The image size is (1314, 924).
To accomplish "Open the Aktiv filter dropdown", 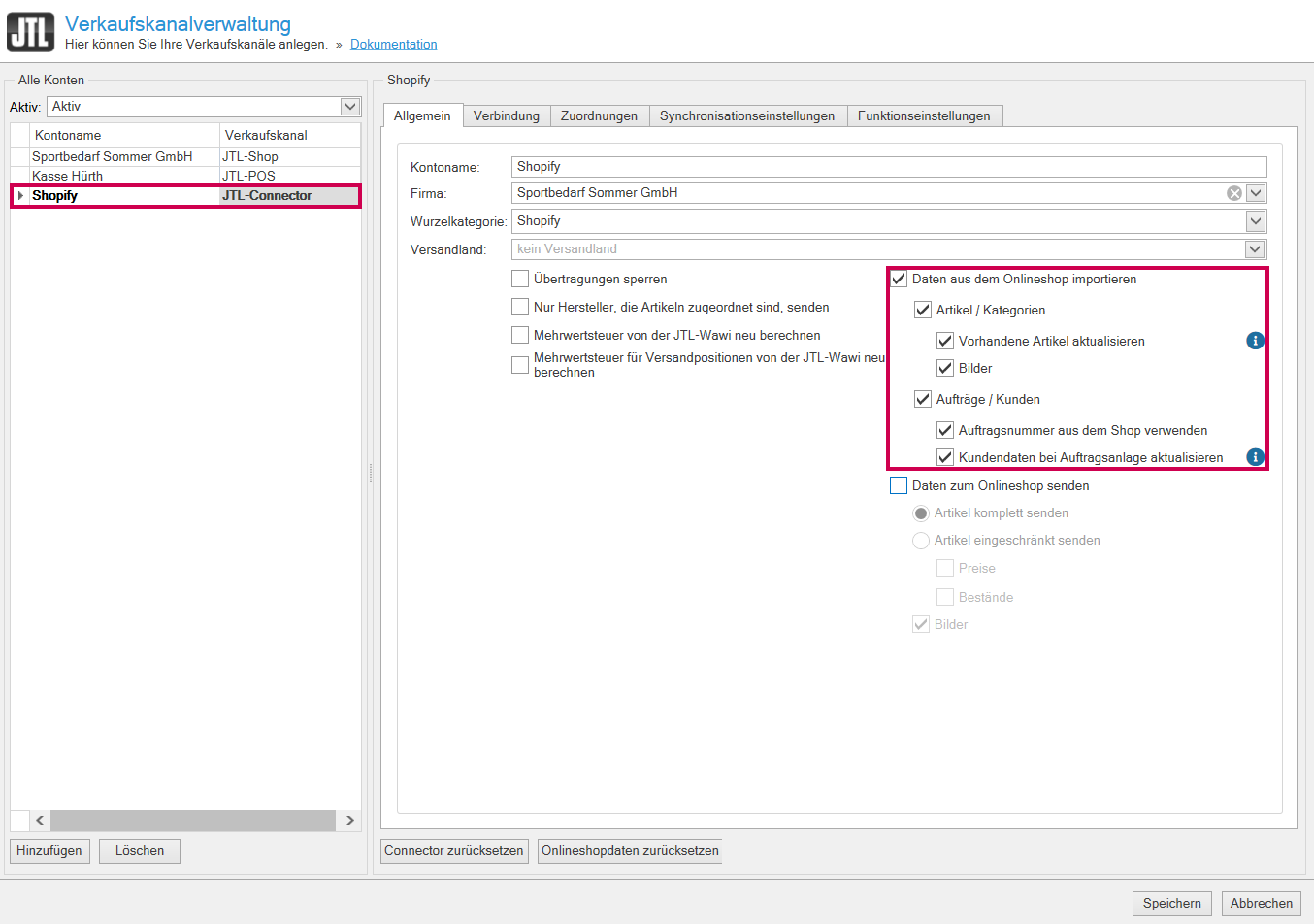I will [350, 107].
